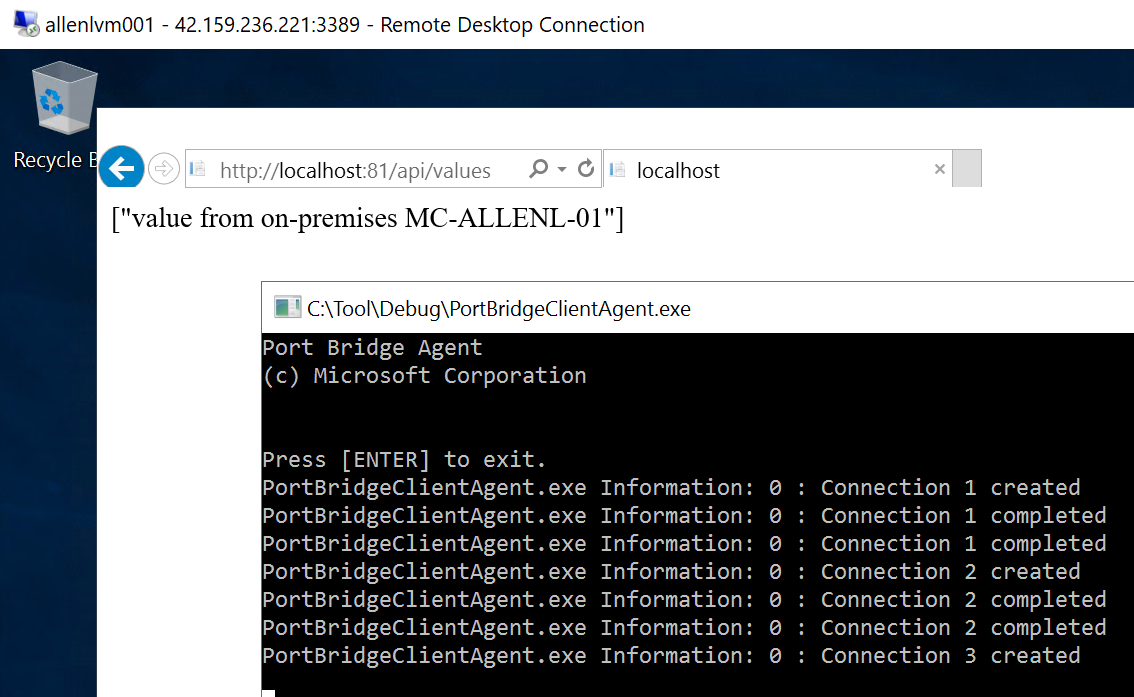Image resolution: width=1134 pixels, height=697 pixels.
Task: Close the localhost browser tab
Action: coord(939,169)
